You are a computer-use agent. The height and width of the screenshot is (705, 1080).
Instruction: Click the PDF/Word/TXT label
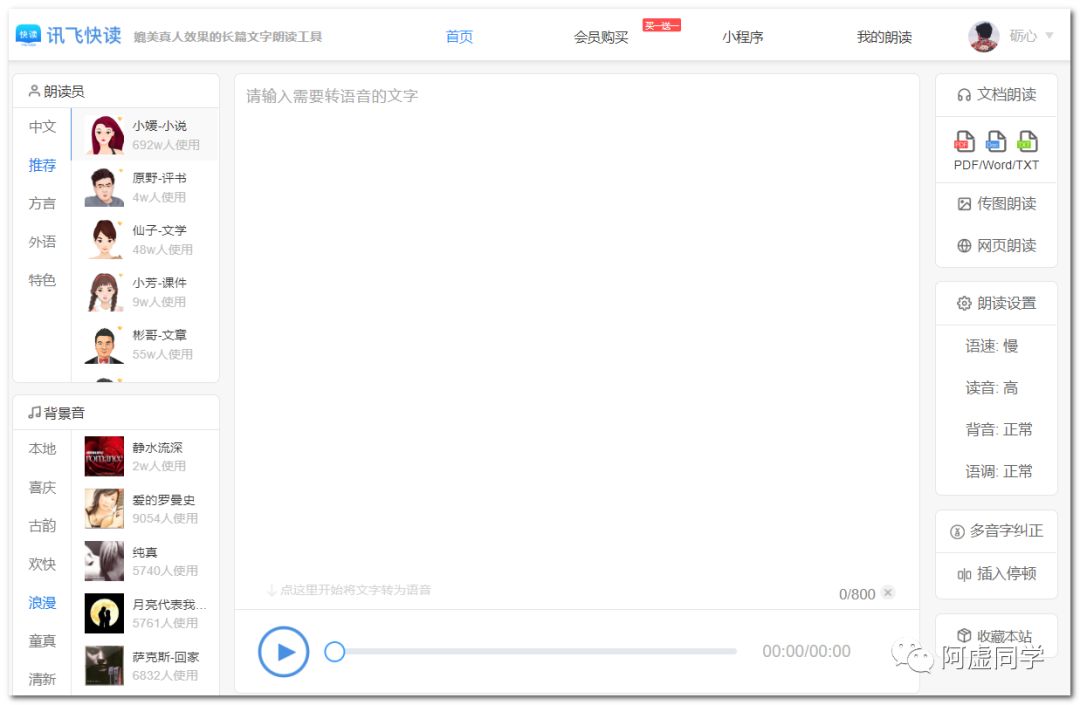click(996, 165)
